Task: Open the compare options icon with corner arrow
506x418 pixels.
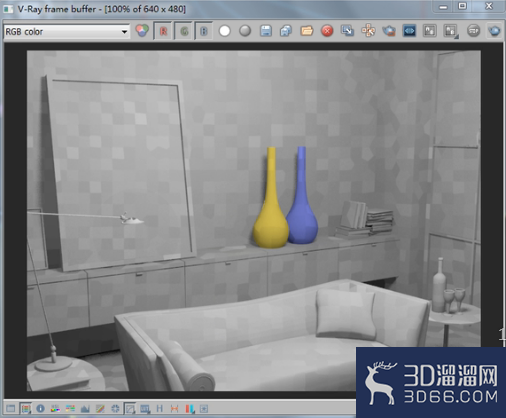Action: click(450, 31)
